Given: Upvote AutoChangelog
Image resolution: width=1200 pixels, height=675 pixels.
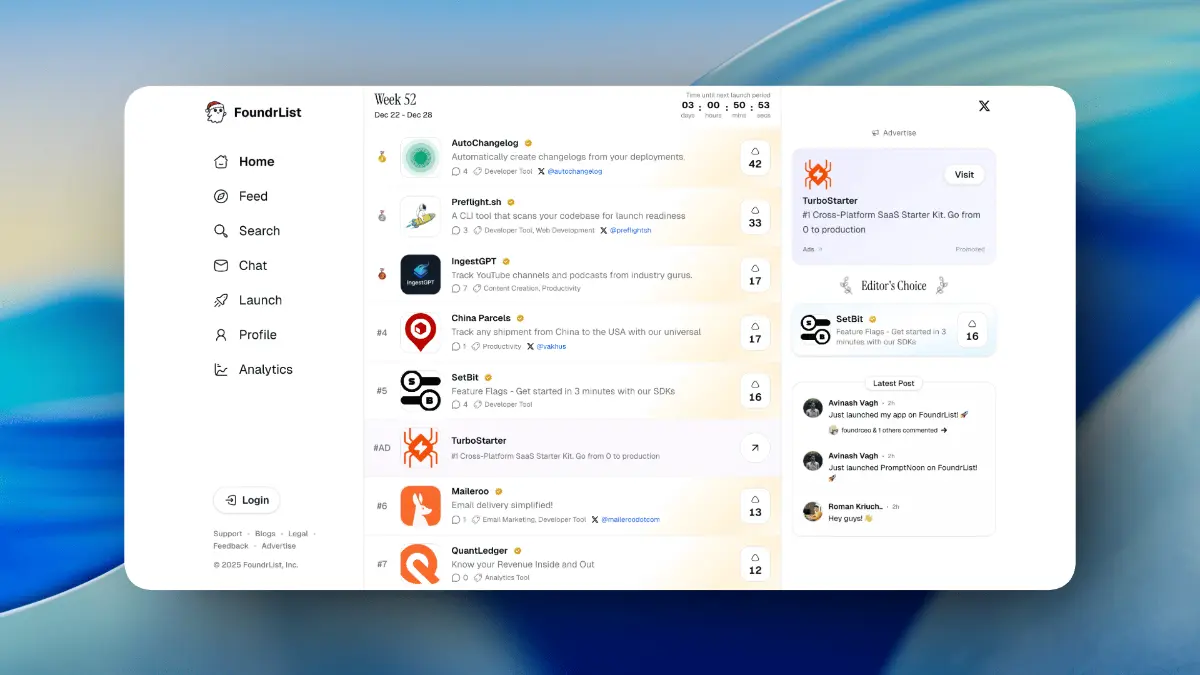Looking at the screenshot, I should (755, 157).
